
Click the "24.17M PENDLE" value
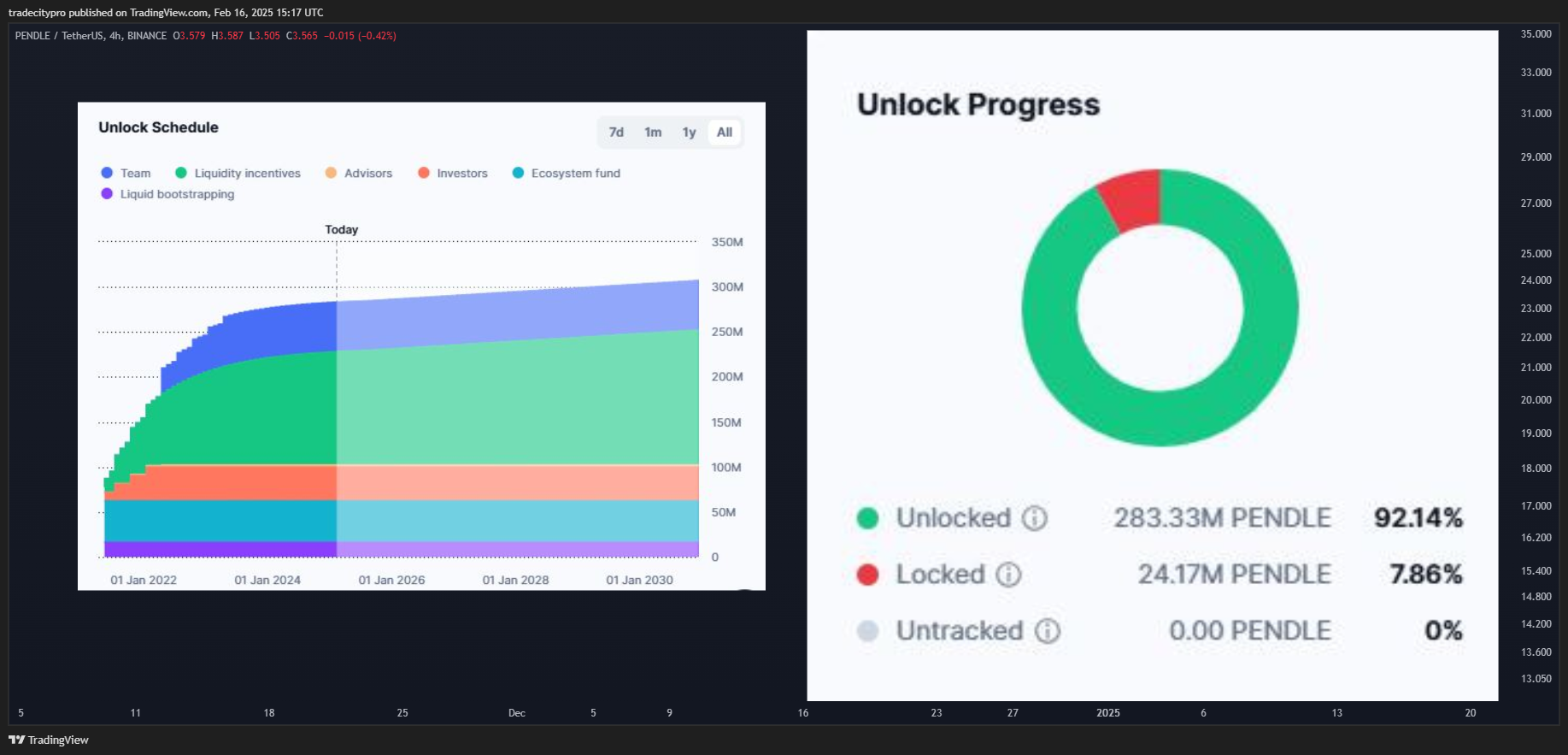coord(1235,575)
